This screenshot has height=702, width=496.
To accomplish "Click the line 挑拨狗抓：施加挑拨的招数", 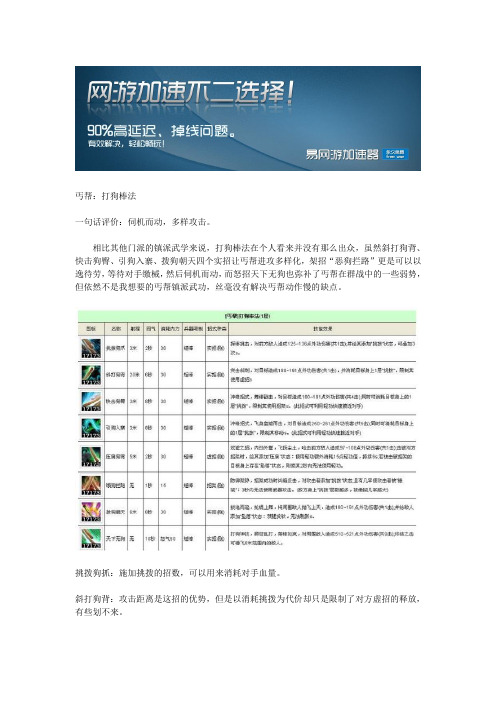I will 178,573.
